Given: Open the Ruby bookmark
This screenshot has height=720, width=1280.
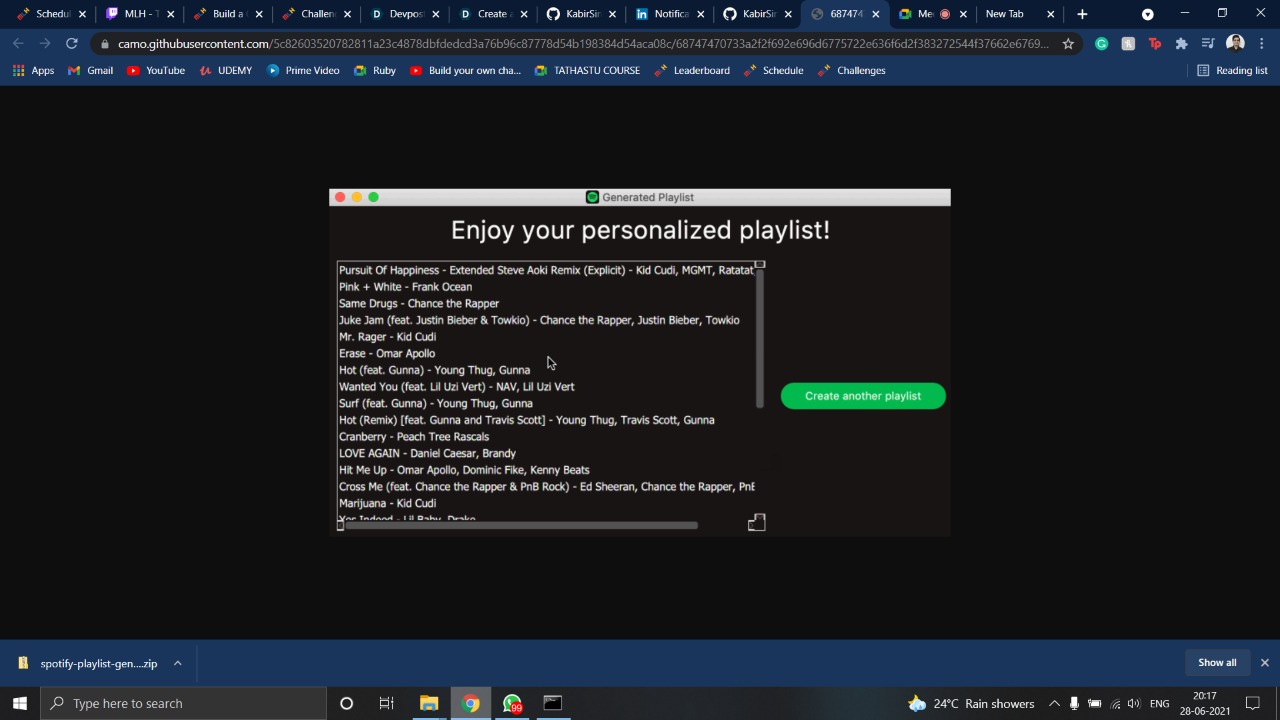Looking at the screenshot, I should point(375,70).
